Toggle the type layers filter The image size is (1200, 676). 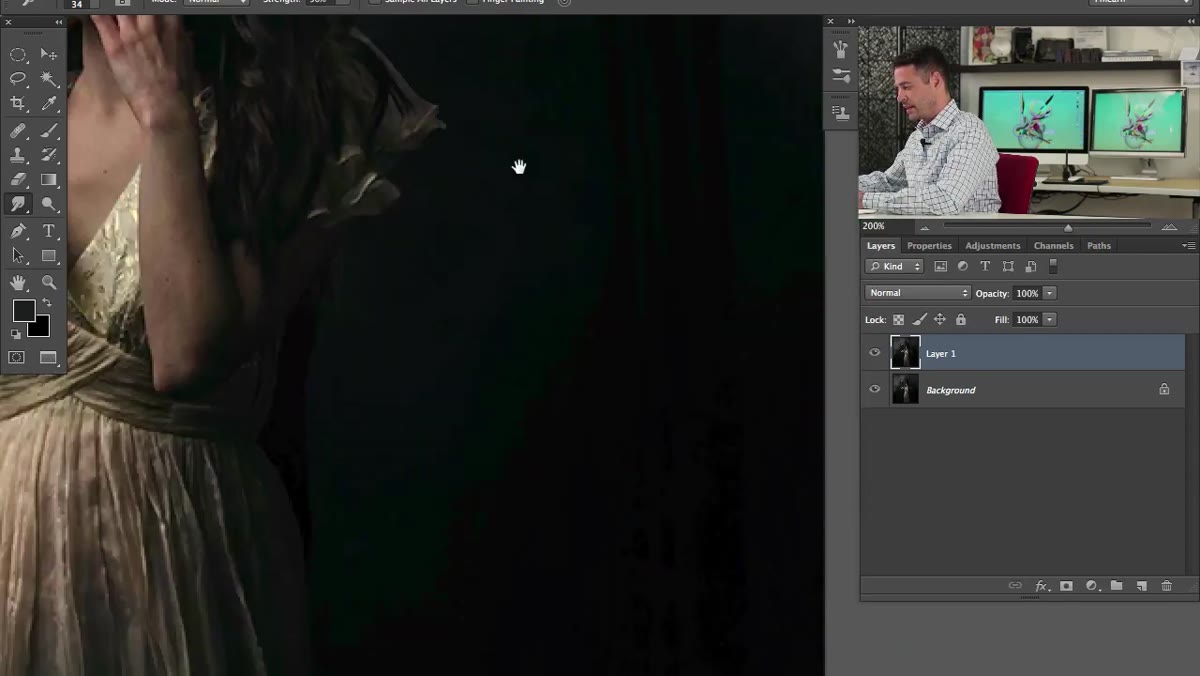tap(985, 267)
